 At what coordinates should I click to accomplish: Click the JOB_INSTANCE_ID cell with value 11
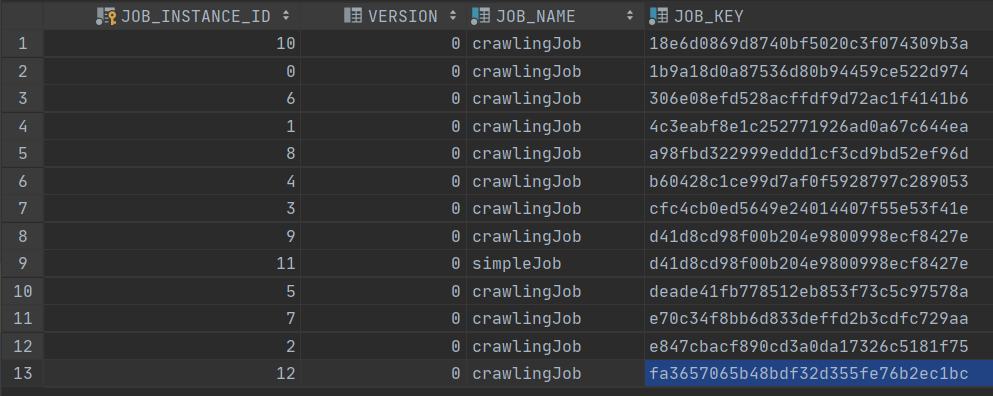coord(172,264)
